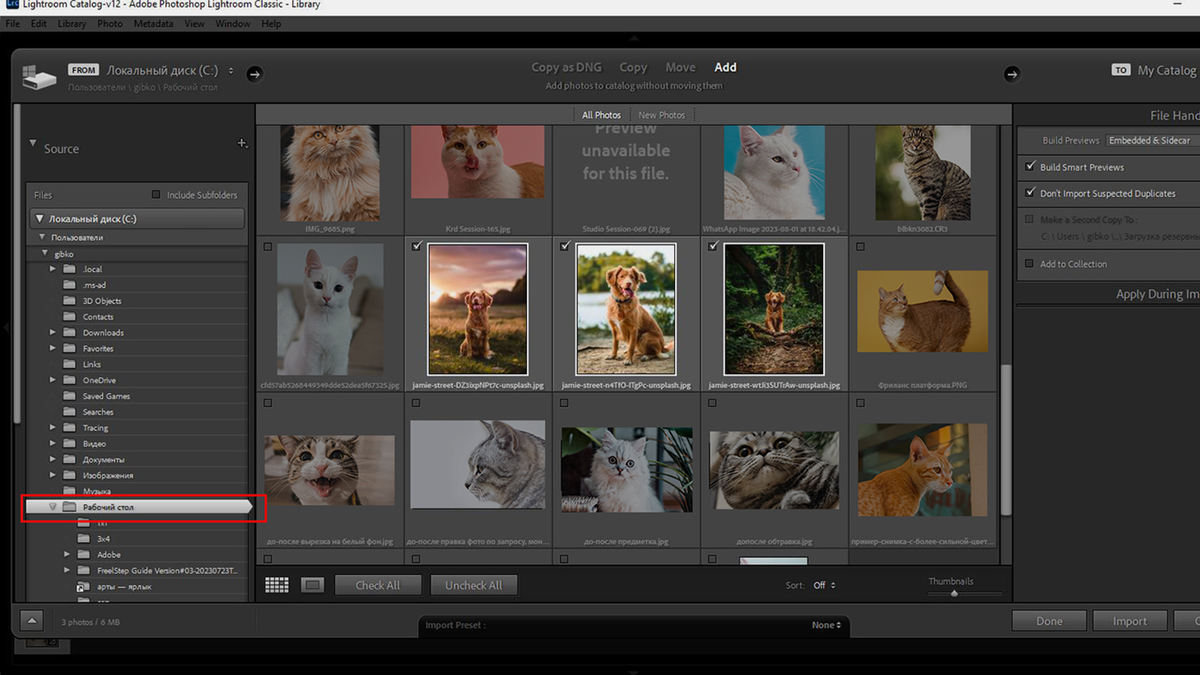Open the Library menu

[x=71, y=23]
